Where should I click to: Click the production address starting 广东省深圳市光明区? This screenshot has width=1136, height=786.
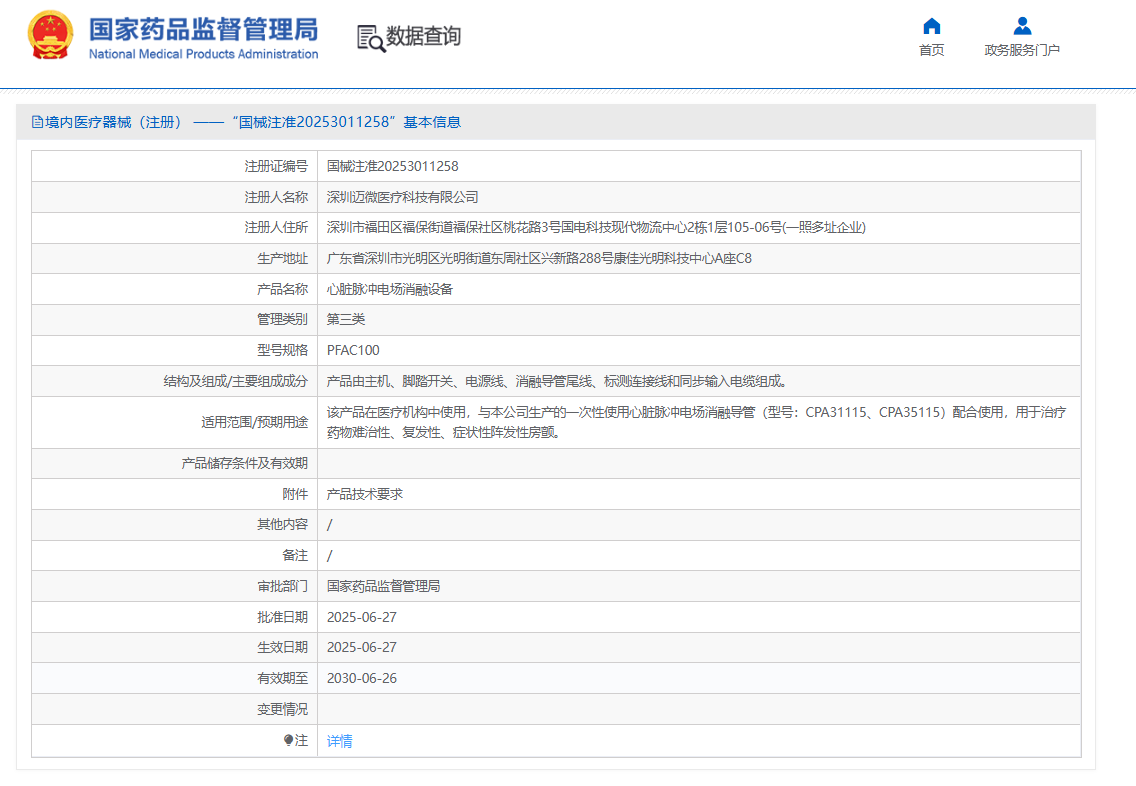539,259
